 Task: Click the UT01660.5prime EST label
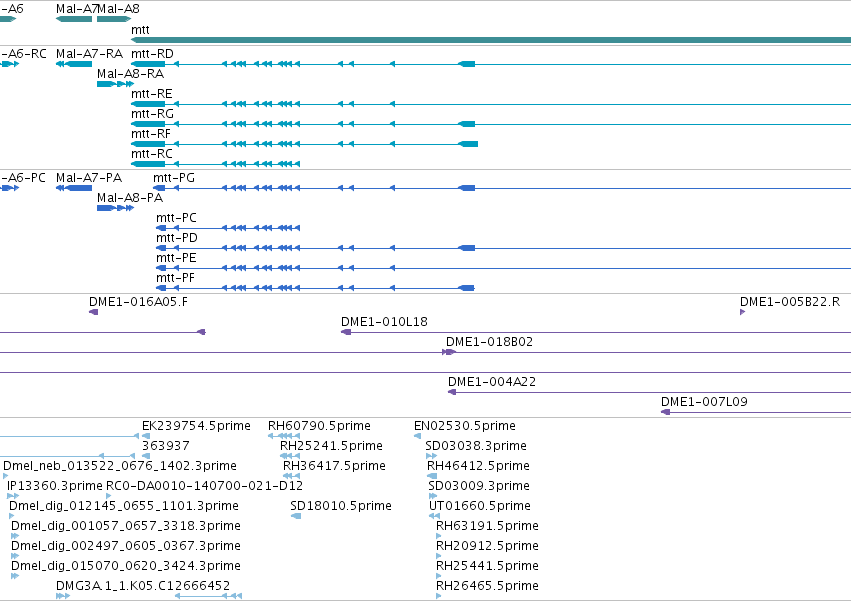pyautogui.click(x=480, y=507)
